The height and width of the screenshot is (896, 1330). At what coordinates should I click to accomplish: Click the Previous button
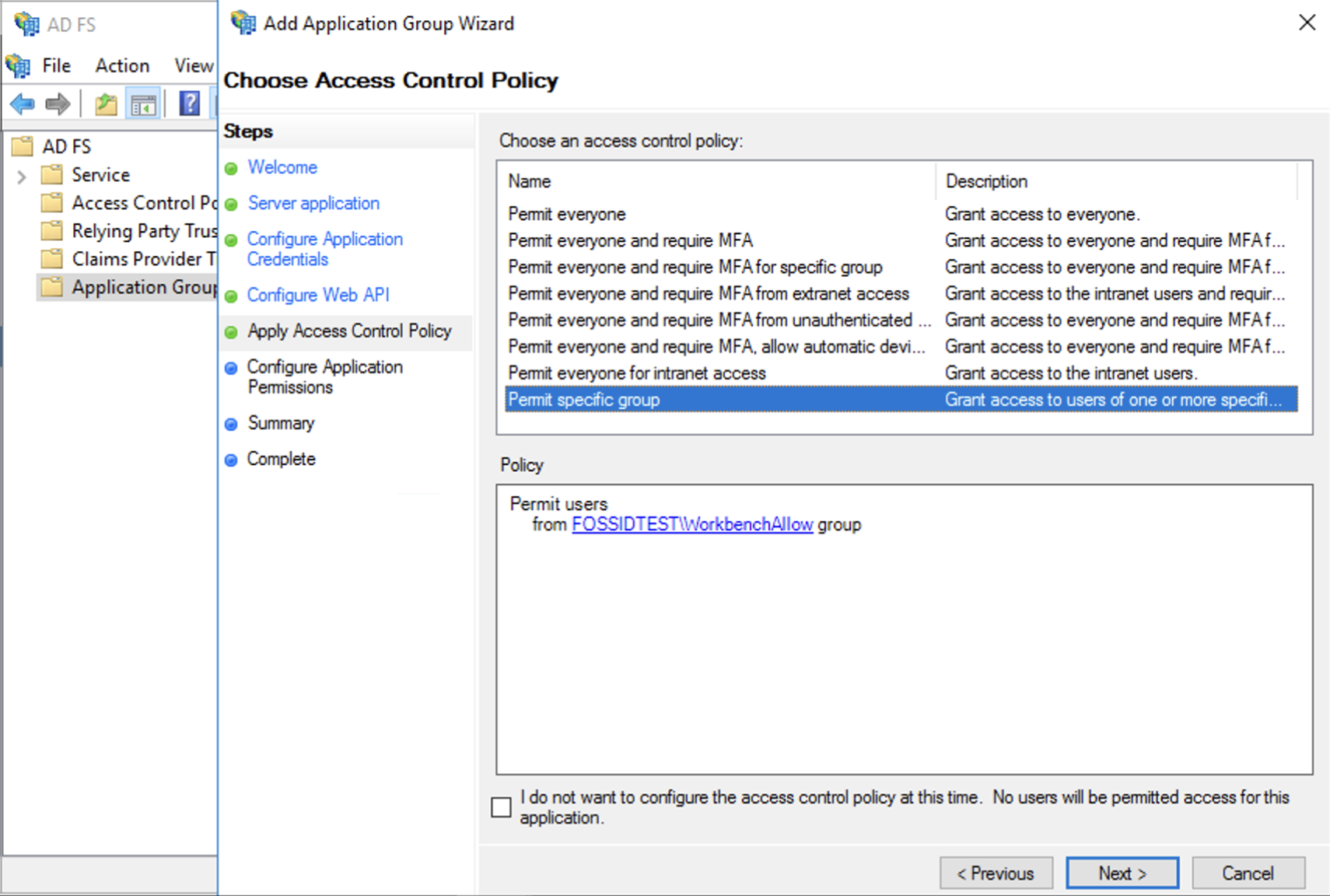click(996, 873)
